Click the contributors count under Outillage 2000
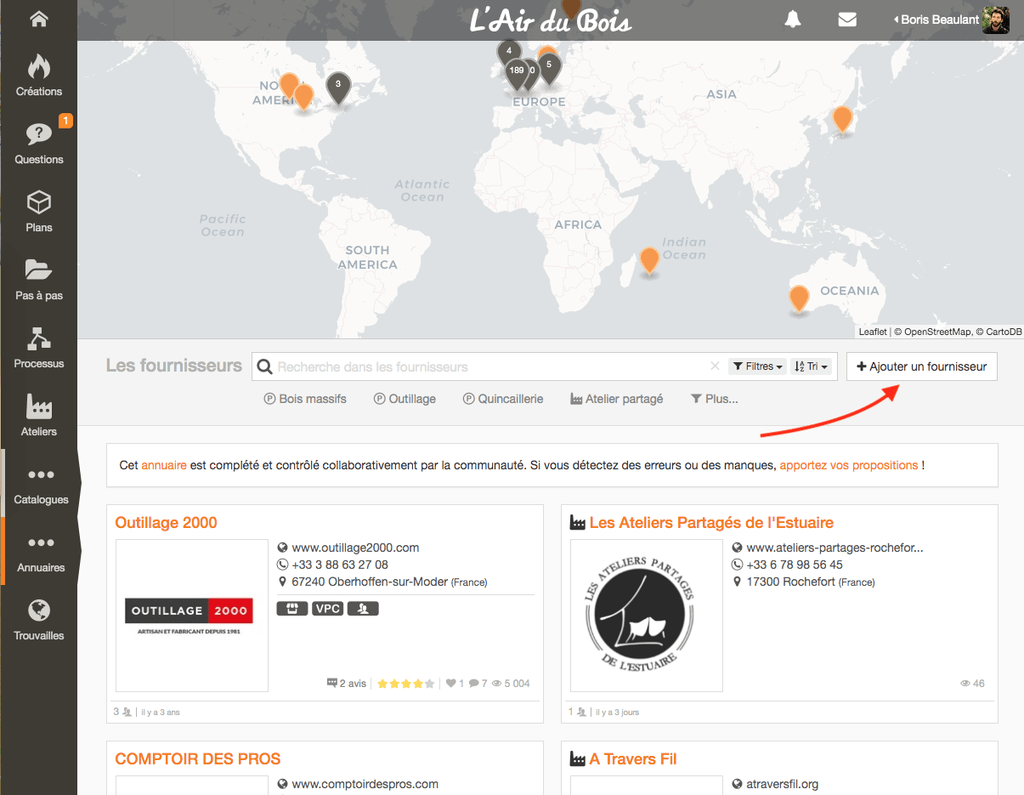1024x795 pixels. 121,712
